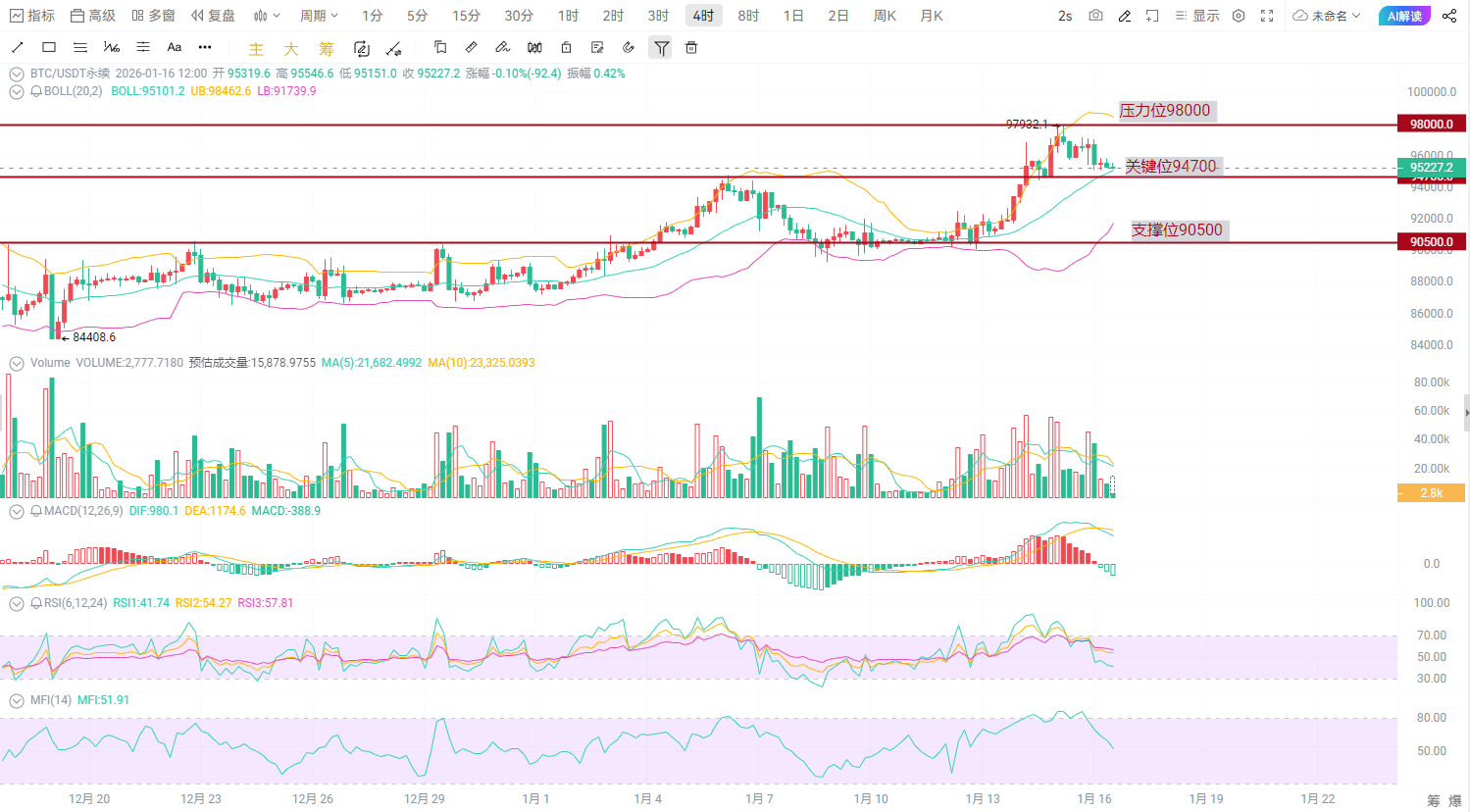Enter fullscreen with the expand icon
Viewport: 1470px width, 812px height.
[x=1267, y=15]
